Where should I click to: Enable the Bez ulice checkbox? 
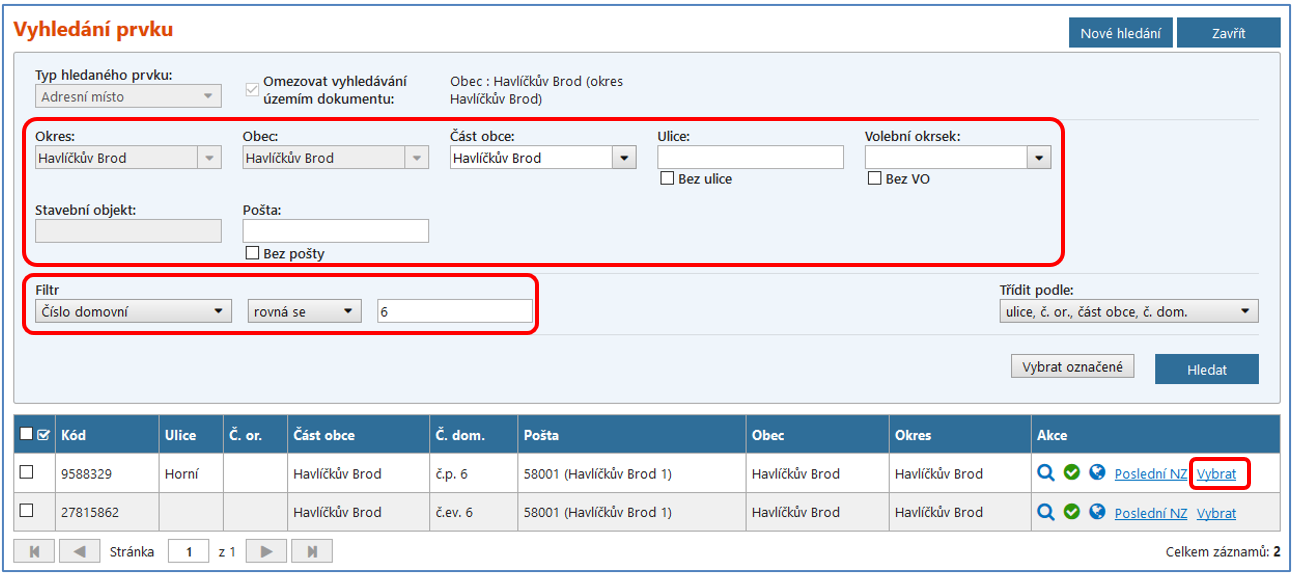(x=667, y=179)
